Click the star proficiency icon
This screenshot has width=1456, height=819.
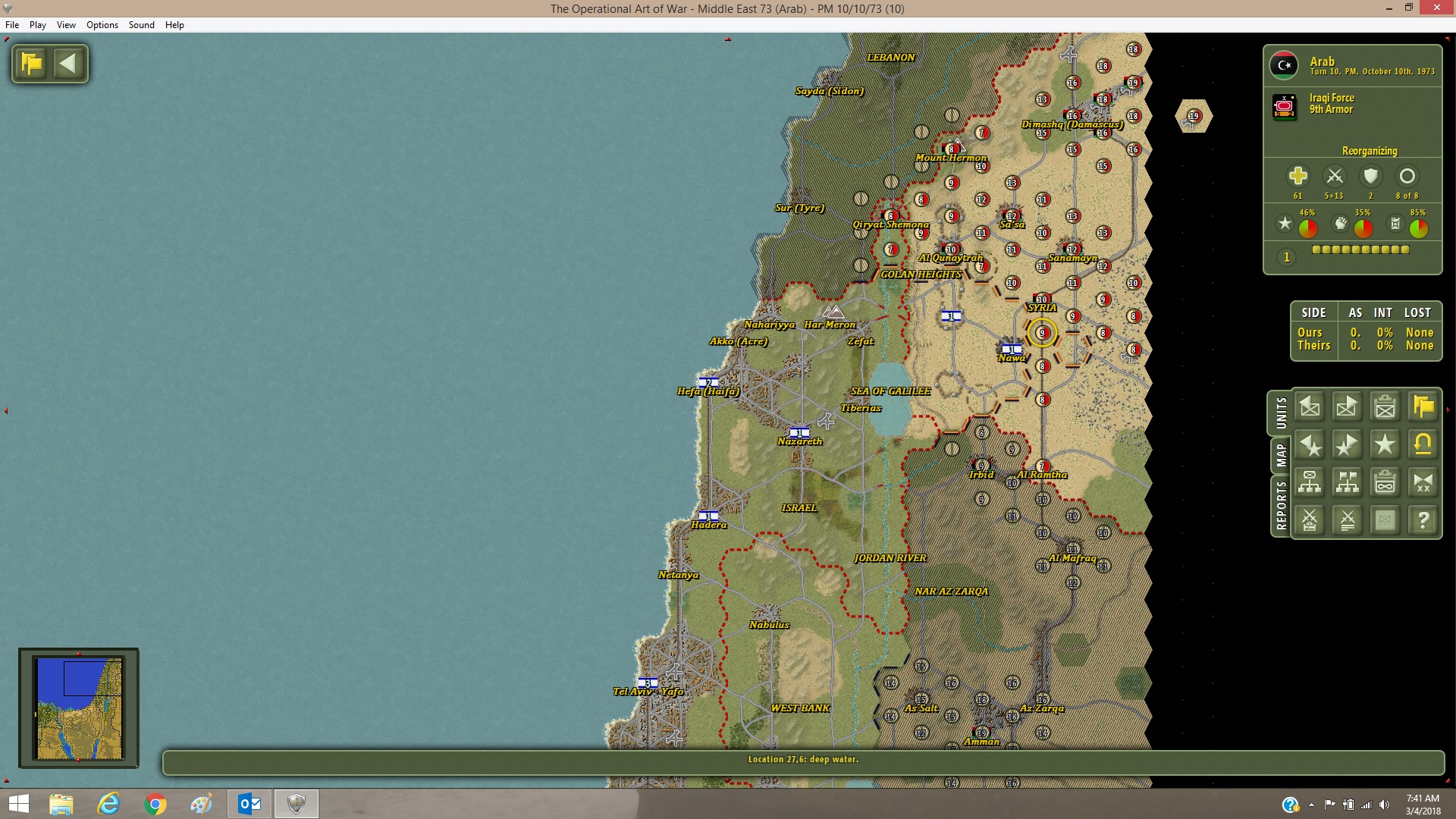(x=1285, y=223)
